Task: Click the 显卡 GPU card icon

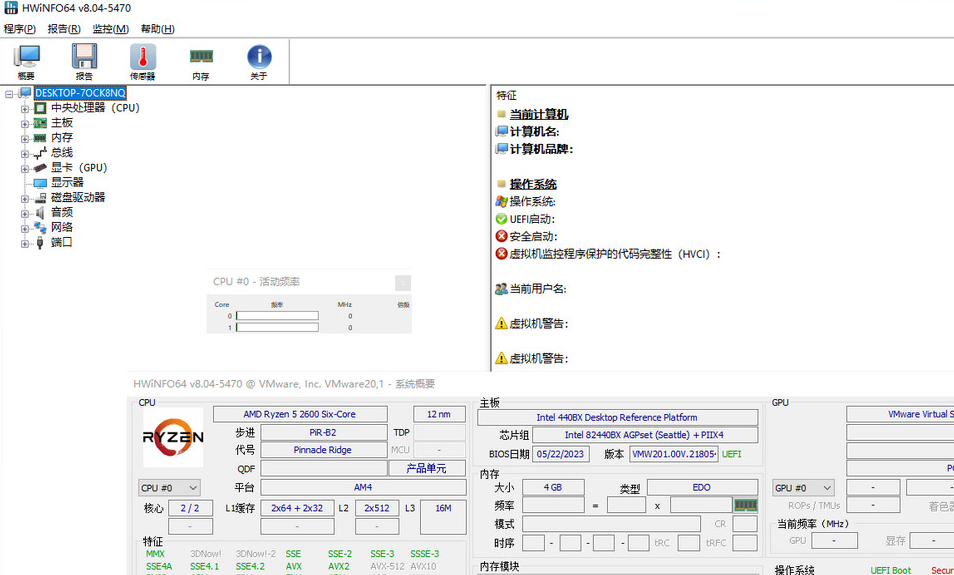Action: click(x=40, y=167)
